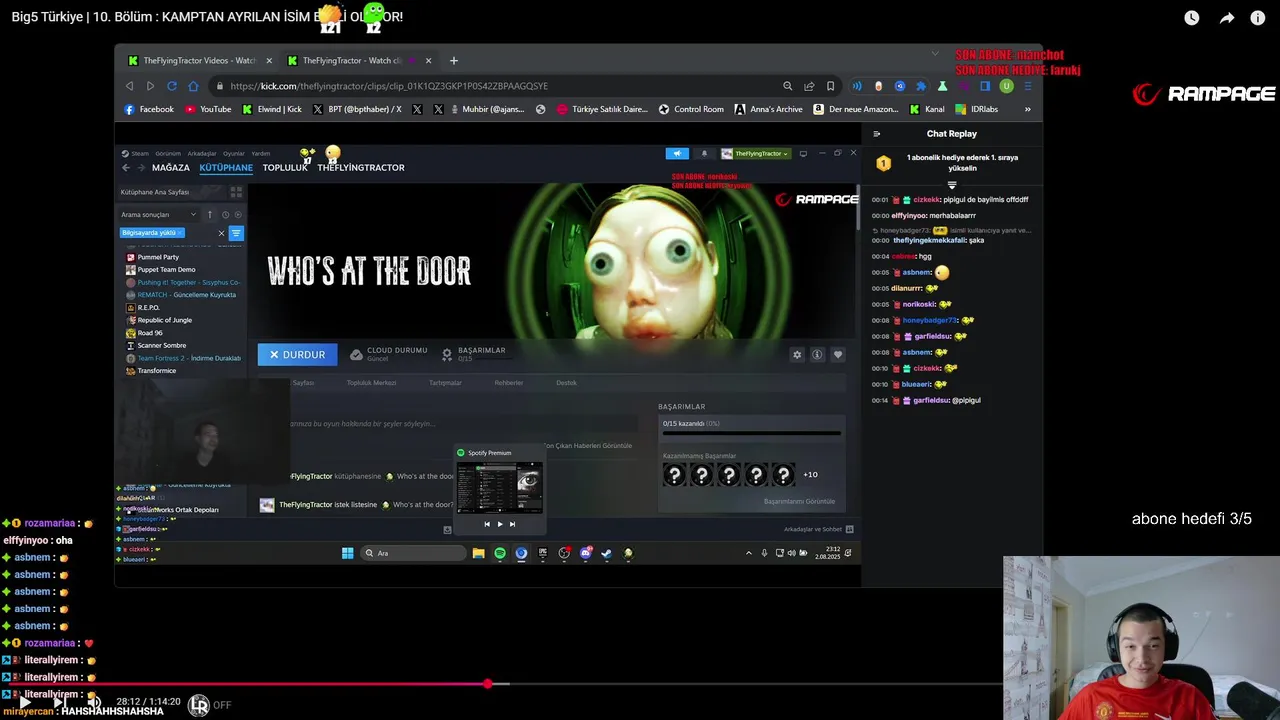Click the Windows Start button in taskbar
This screenshot has width=1280, height=720.
click(348, 553)
